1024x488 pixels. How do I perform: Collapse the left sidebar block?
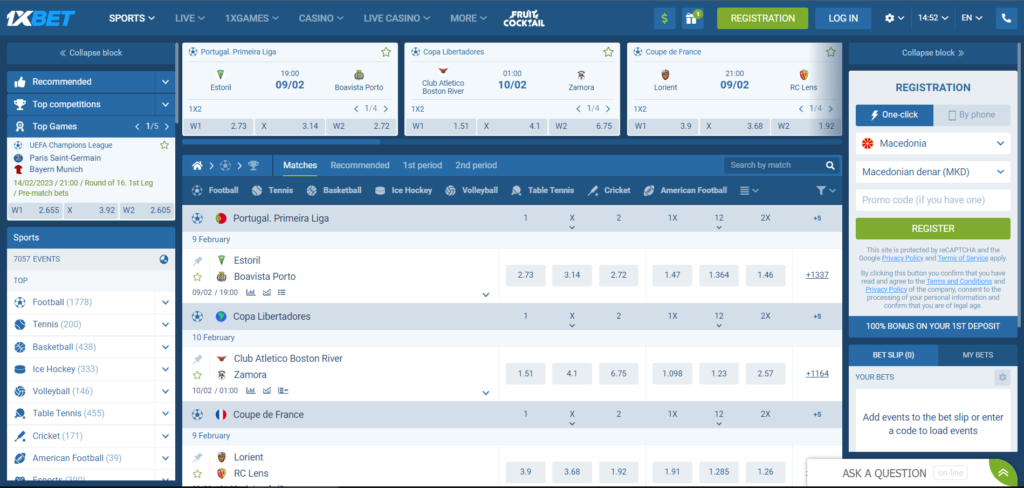(x=91, y=53)
